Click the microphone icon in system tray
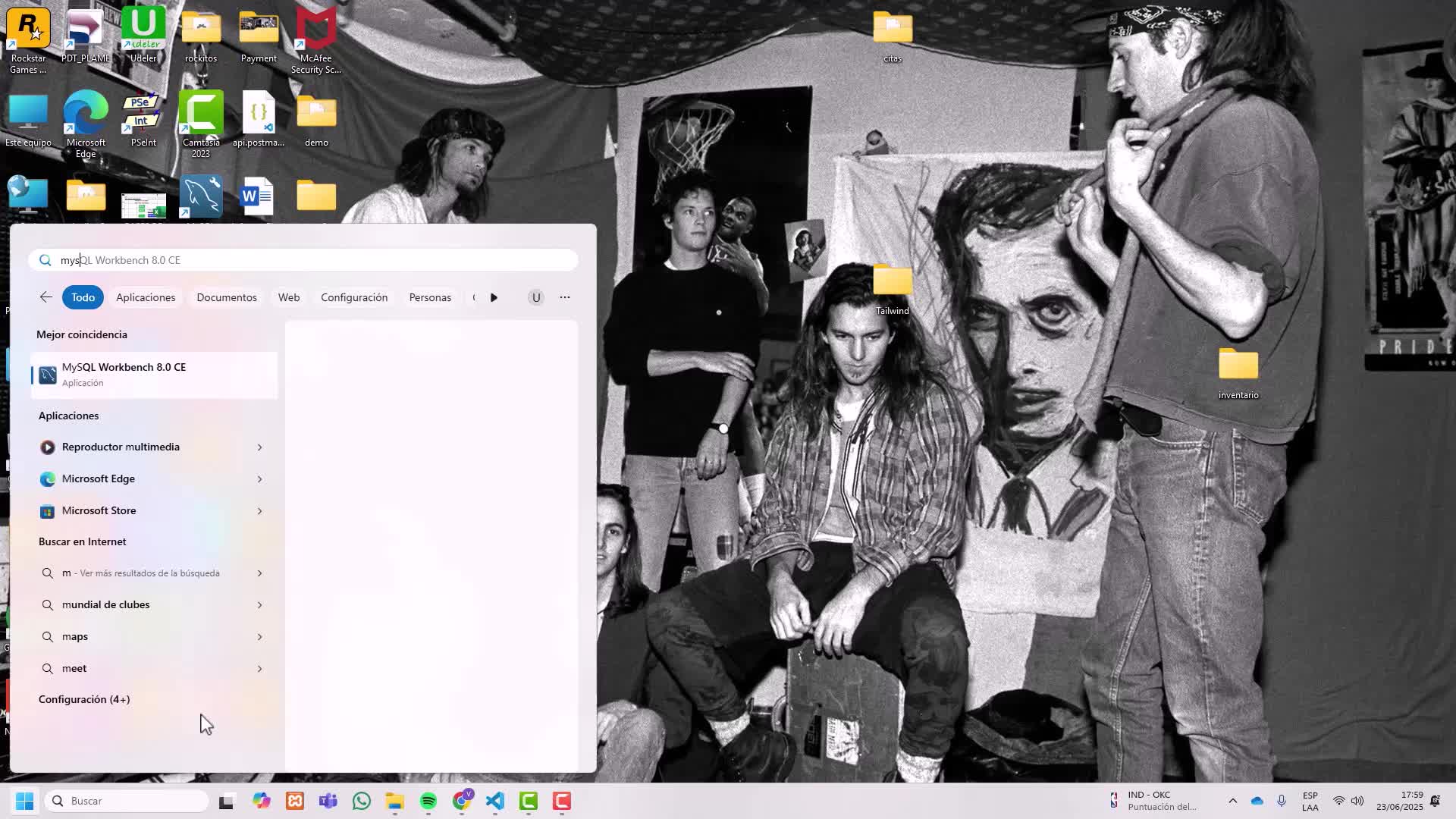The height and width of the screenshot is (819, 1456). click(x=1282, y=801)
